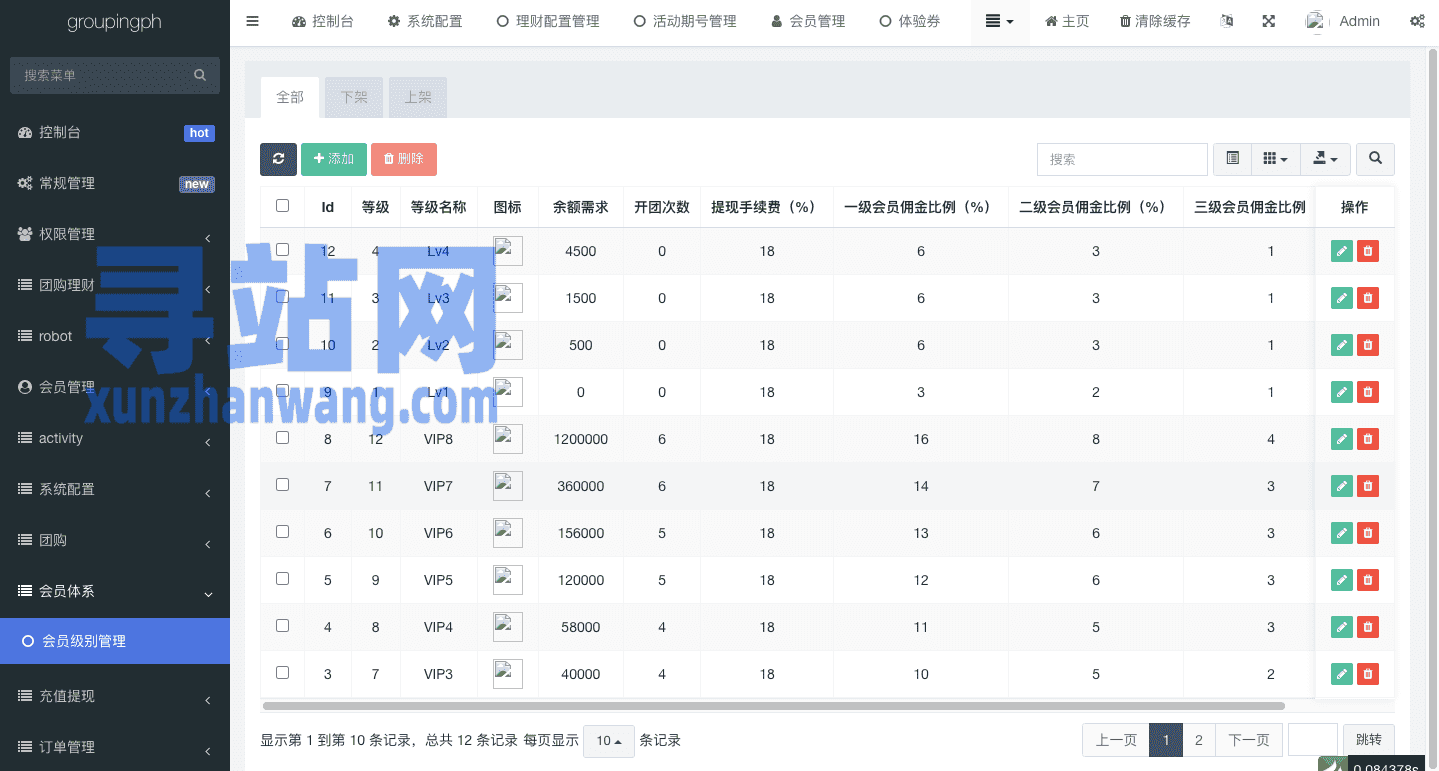Expand 权限管理 in sidebar
This screenshot has width=1439, height=771.
[115, 234]
